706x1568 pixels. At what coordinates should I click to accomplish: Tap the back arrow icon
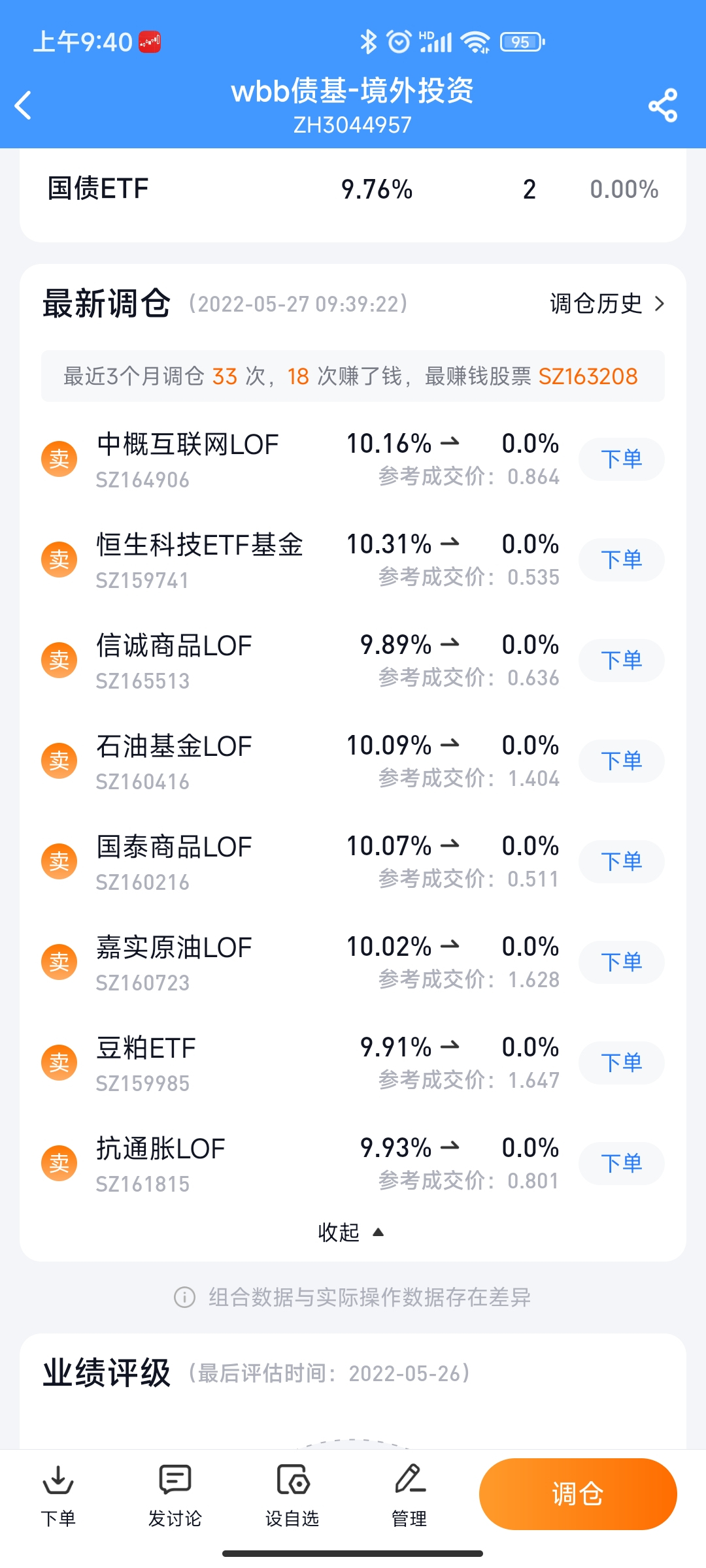[x=24, y=105]
